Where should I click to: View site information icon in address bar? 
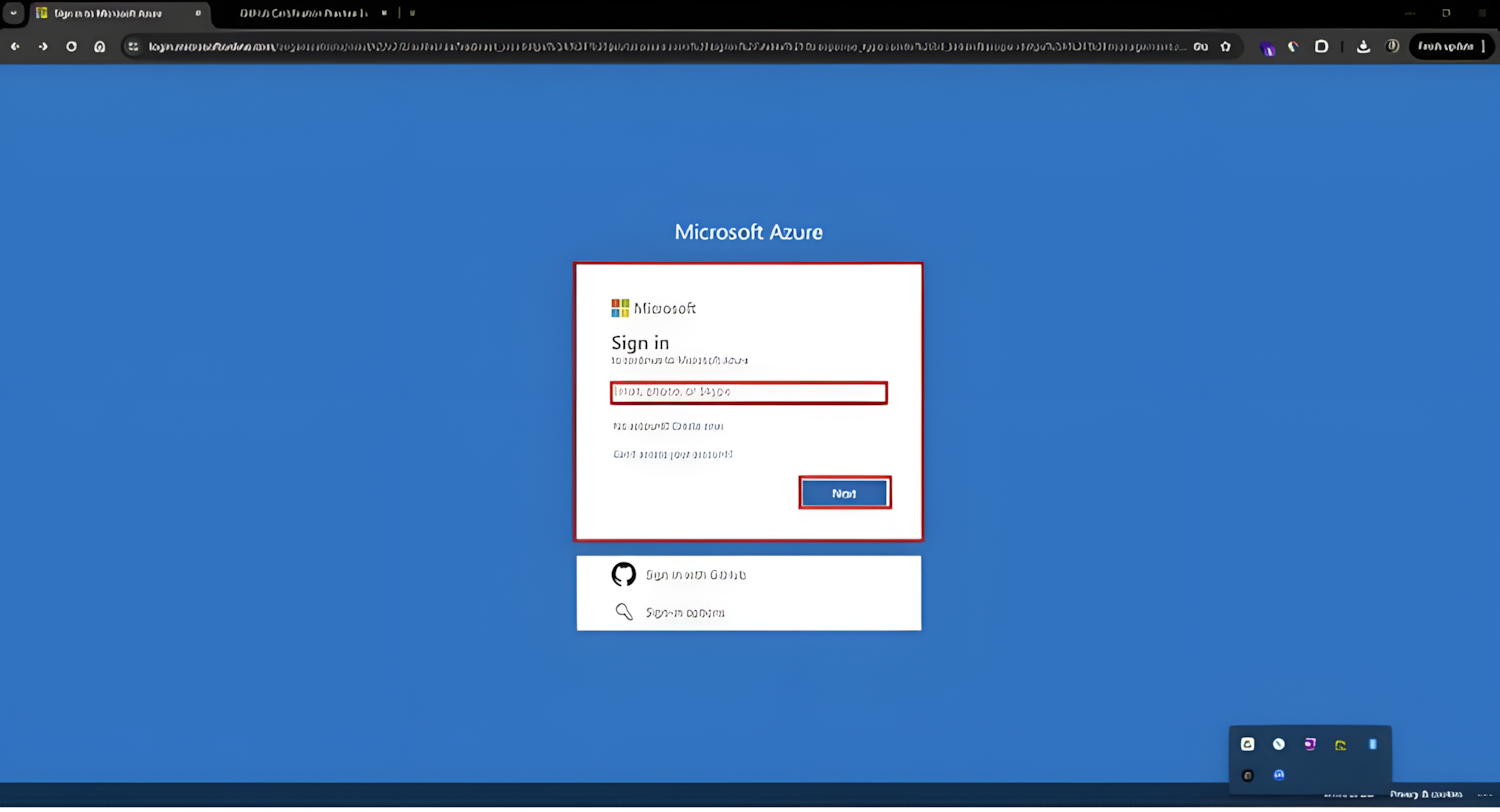pyautogui.click(x=133, y=46)
